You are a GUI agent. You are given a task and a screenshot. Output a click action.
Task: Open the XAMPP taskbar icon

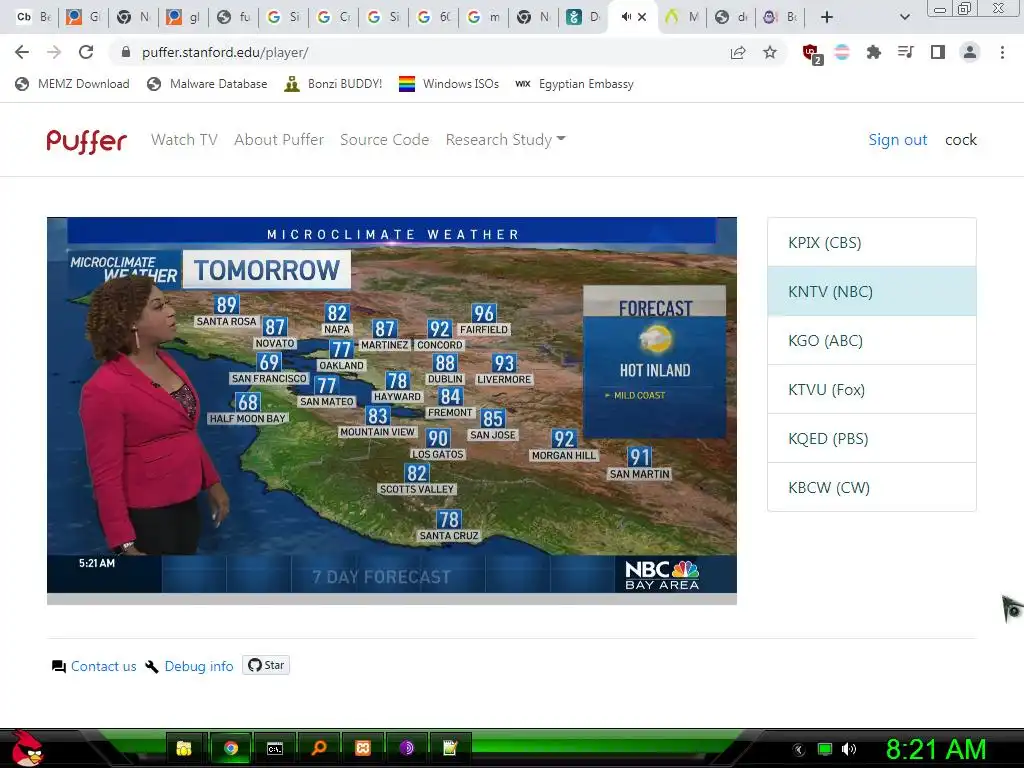pyautogui.click(x=363, y=748)
